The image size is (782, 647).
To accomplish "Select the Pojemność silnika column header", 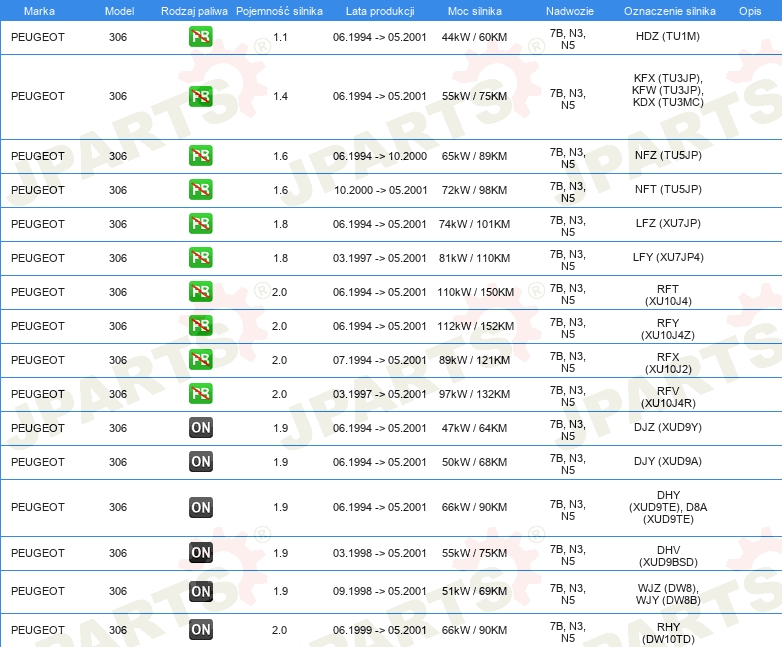I will pos(279,11).
